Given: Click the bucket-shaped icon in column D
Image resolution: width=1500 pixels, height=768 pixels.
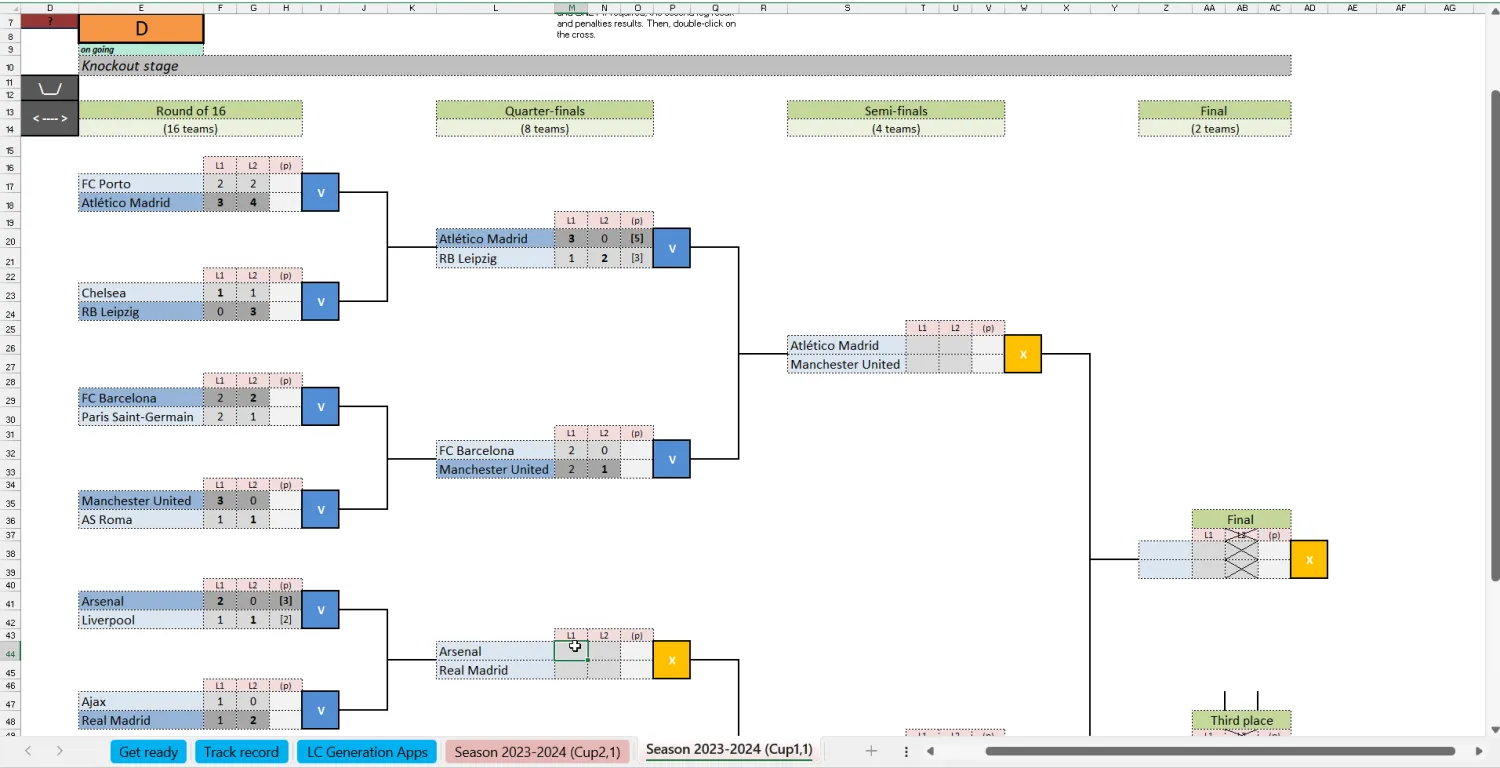Looking at the screenshot, I should coord(50,88).
